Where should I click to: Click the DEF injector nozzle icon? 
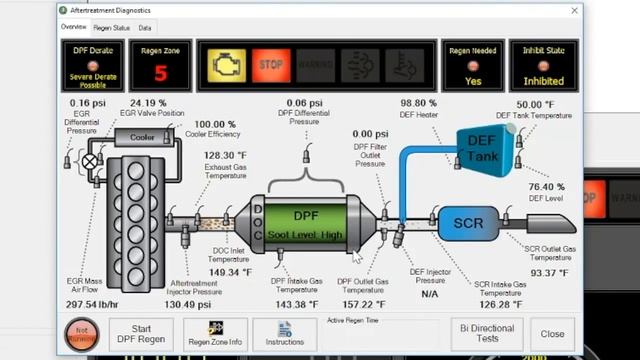398,236
